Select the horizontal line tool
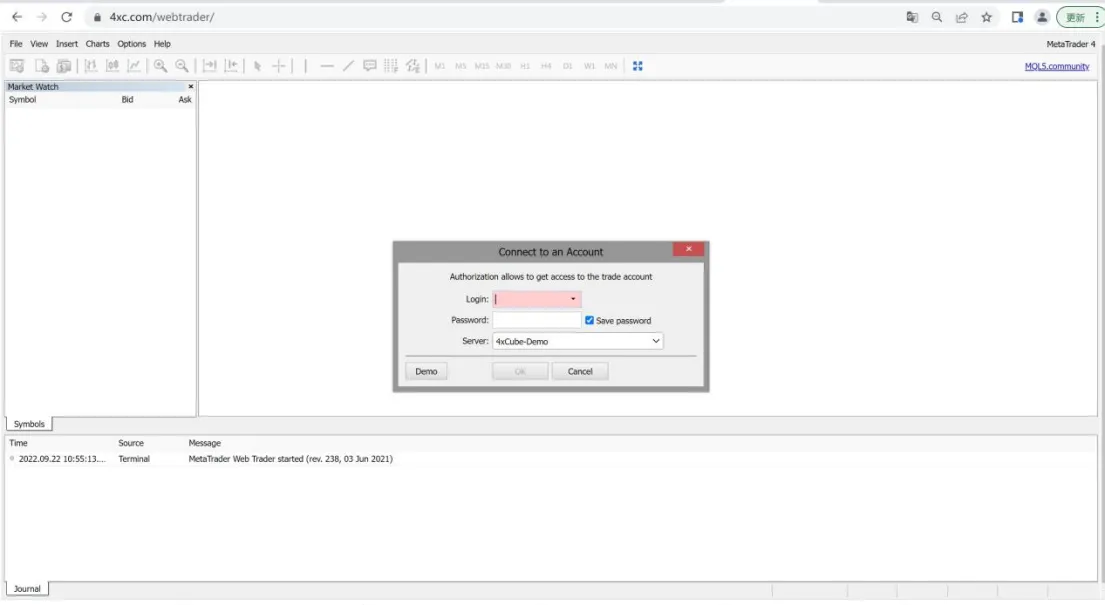The image size is (1106, 606). (x=327, y=66)
